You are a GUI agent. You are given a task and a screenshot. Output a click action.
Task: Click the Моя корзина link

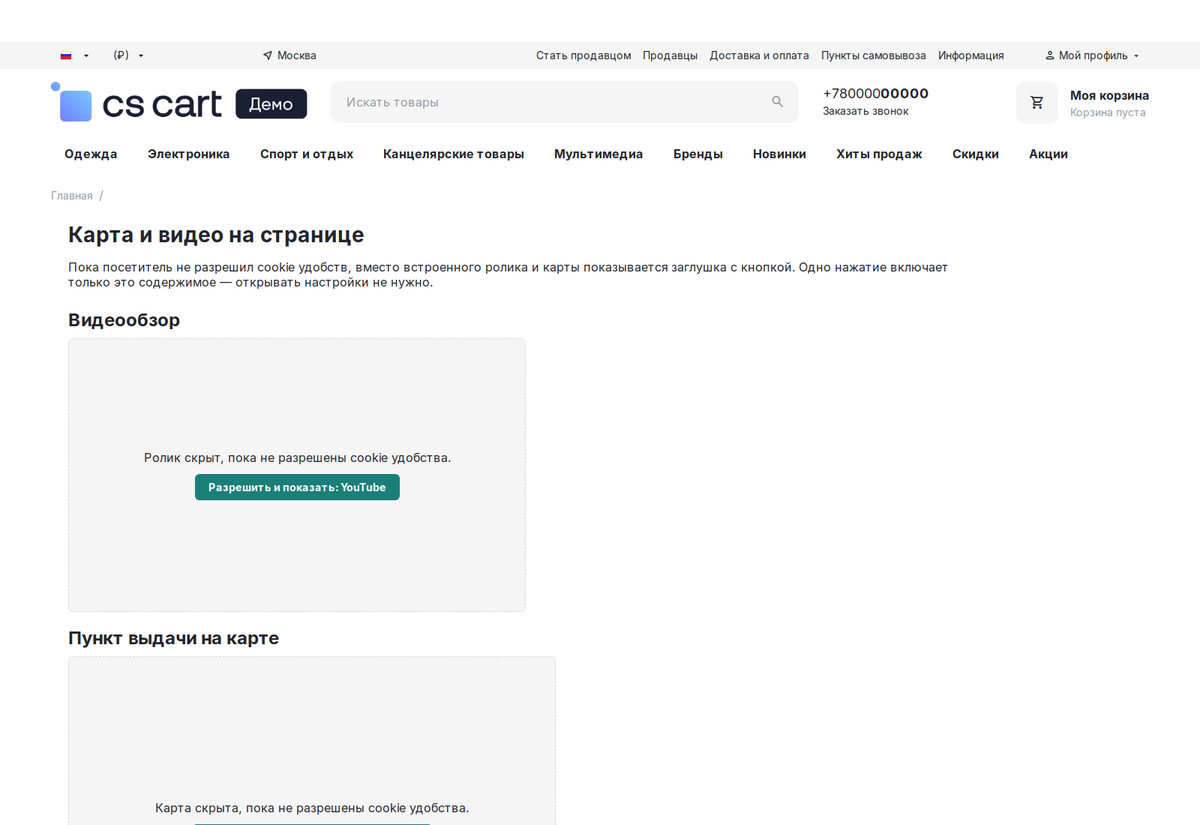[x=1110, y=96]
